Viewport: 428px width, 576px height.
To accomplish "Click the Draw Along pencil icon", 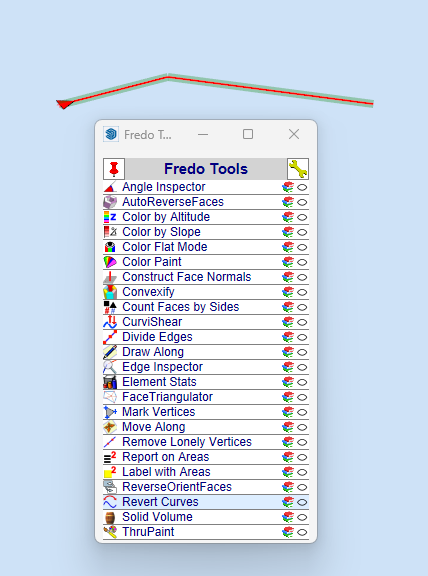I will (x=110, y=352).
